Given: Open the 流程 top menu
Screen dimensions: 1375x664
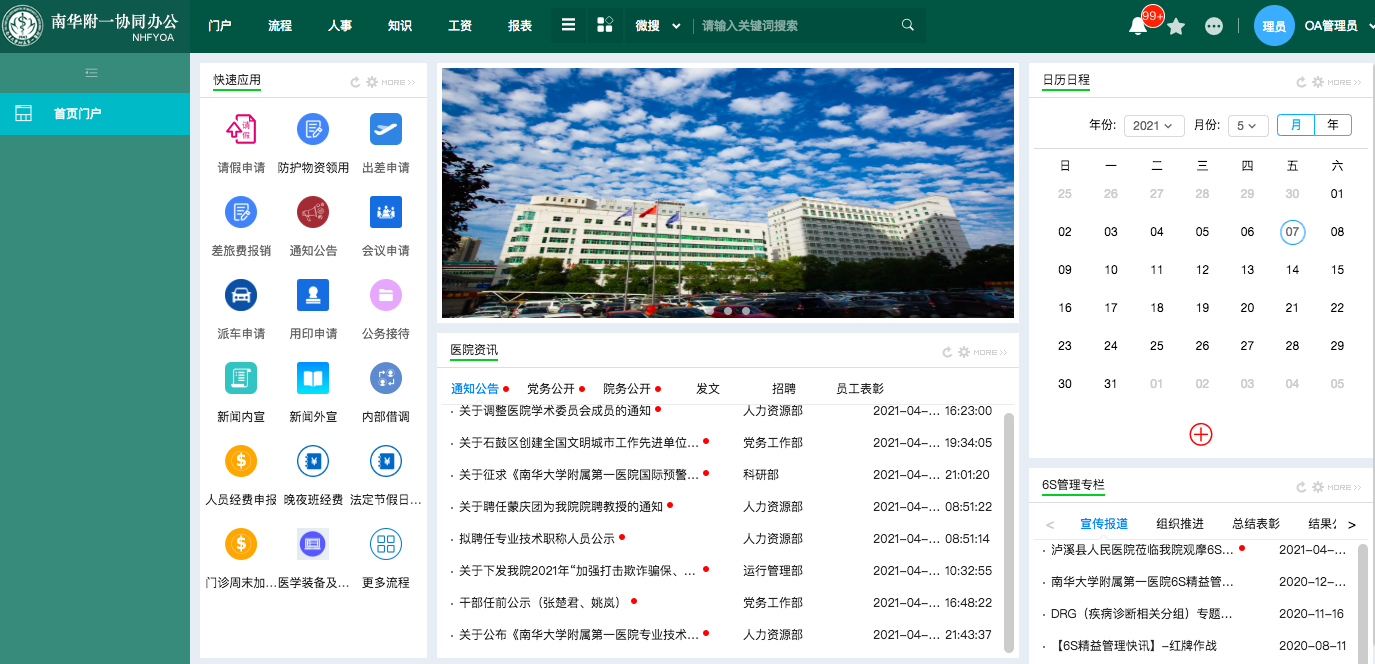Looking at the screenshot, I should [280, 26].
